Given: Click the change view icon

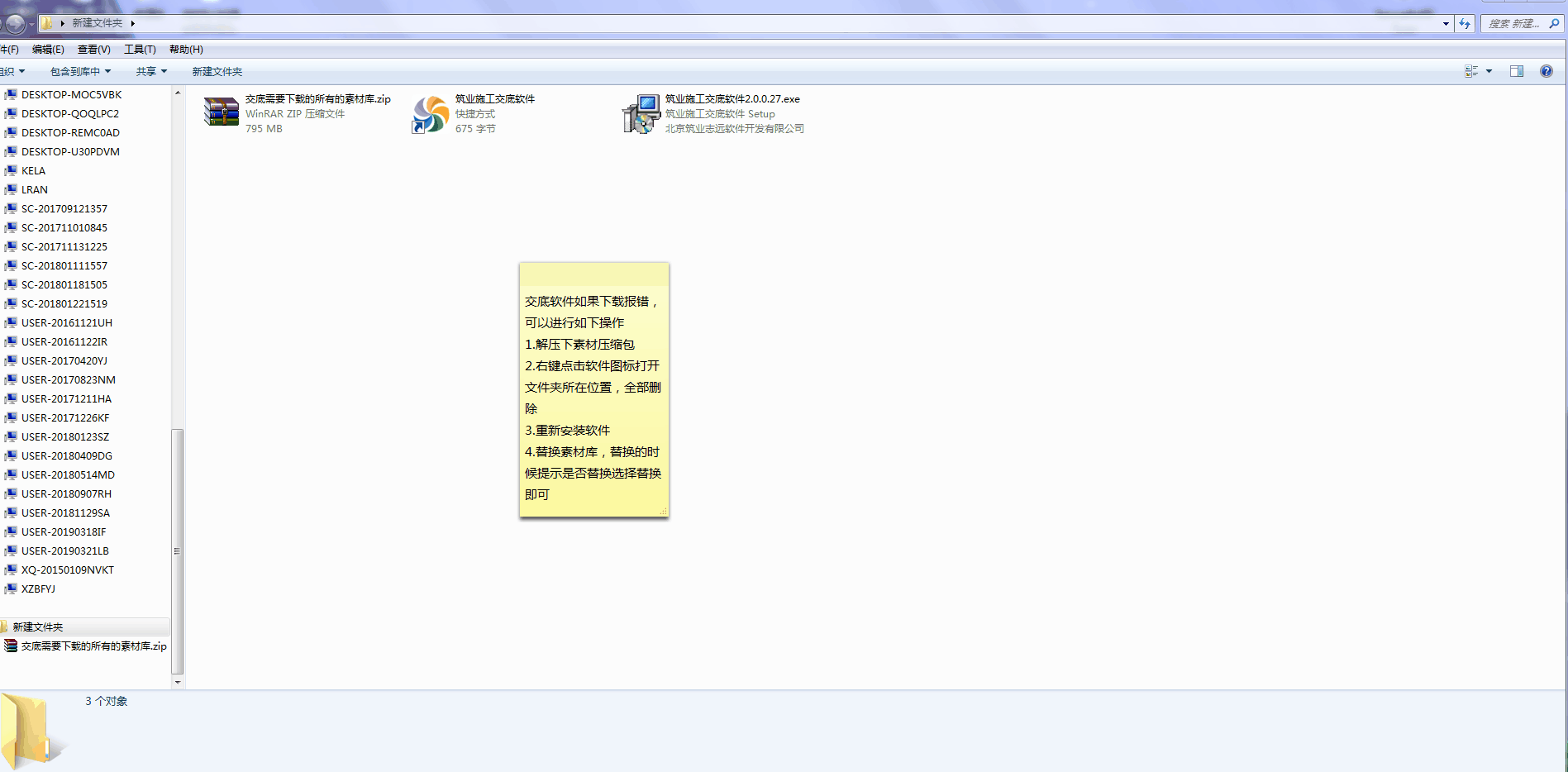Looking at the screenshot, I should click(x=1471, y=72).
